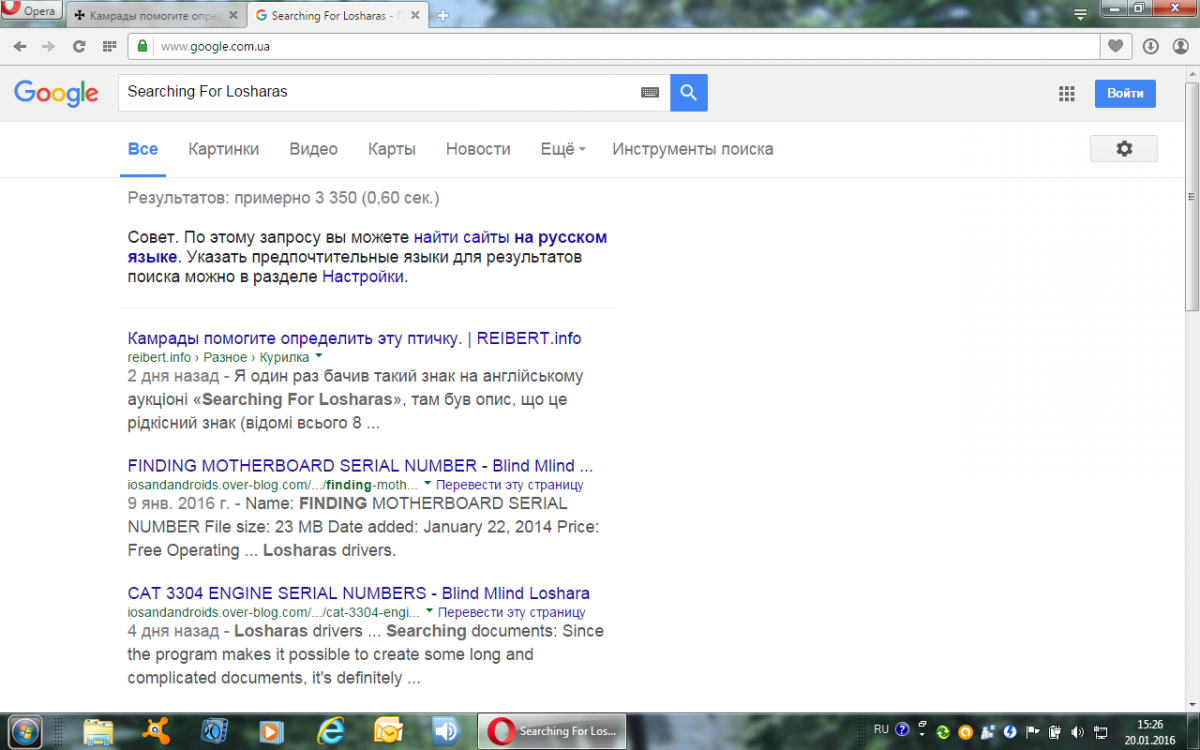Screen dimensions: 1200x750
Task: Launch Avast antivirus from taskbar
Action: [x=157, y=731]
